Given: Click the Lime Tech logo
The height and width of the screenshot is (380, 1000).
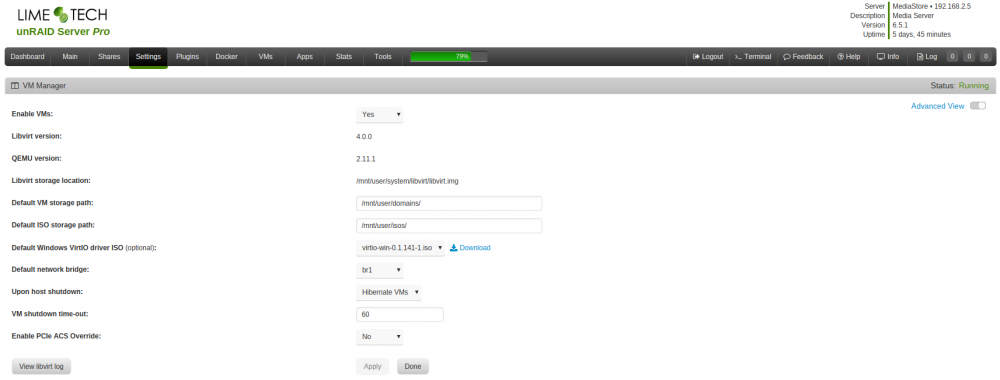Looking at the screenshot, I should 62,15.
